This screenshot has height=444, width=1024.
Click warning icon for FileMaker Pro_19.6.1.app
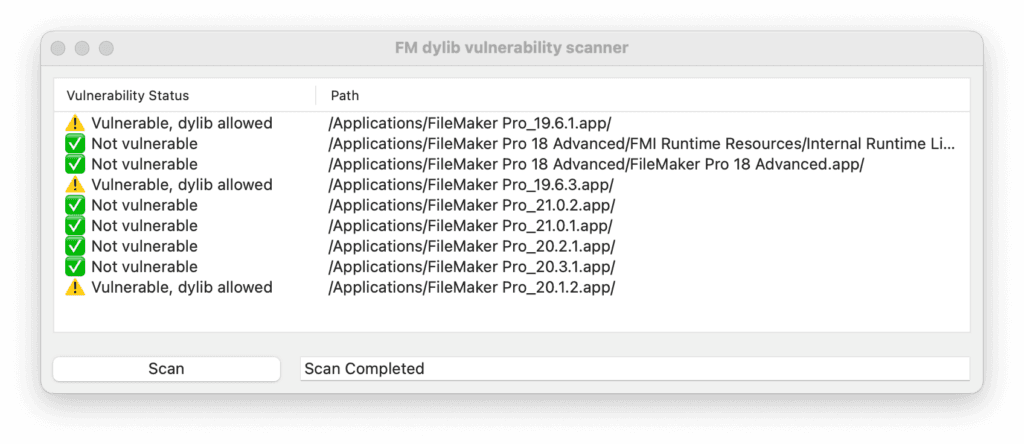click(x=75, y=123)
